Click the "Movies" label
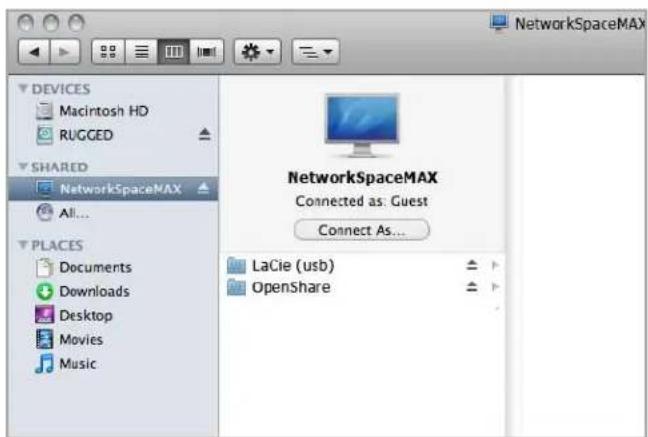The image size is (648, 437). 81,339
